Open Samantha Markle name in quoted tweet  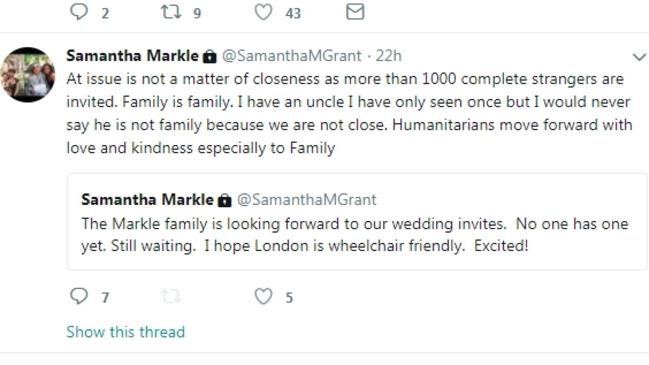147,199
